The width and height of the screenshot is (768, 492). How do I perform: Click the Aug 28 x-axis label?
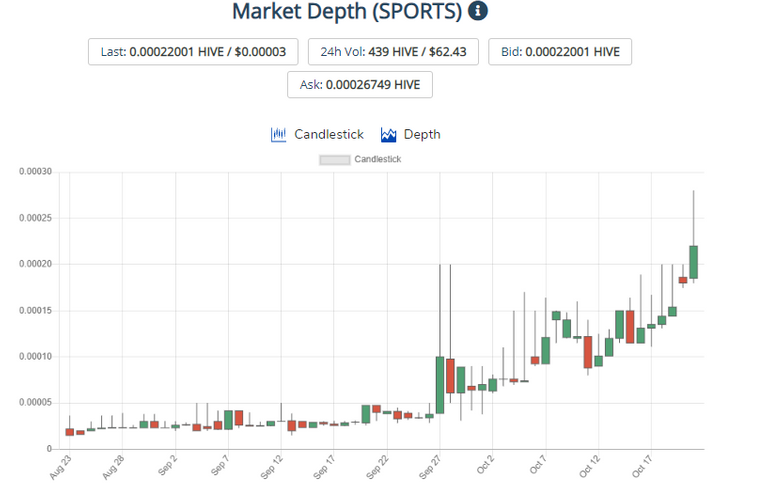coord(113,467)
